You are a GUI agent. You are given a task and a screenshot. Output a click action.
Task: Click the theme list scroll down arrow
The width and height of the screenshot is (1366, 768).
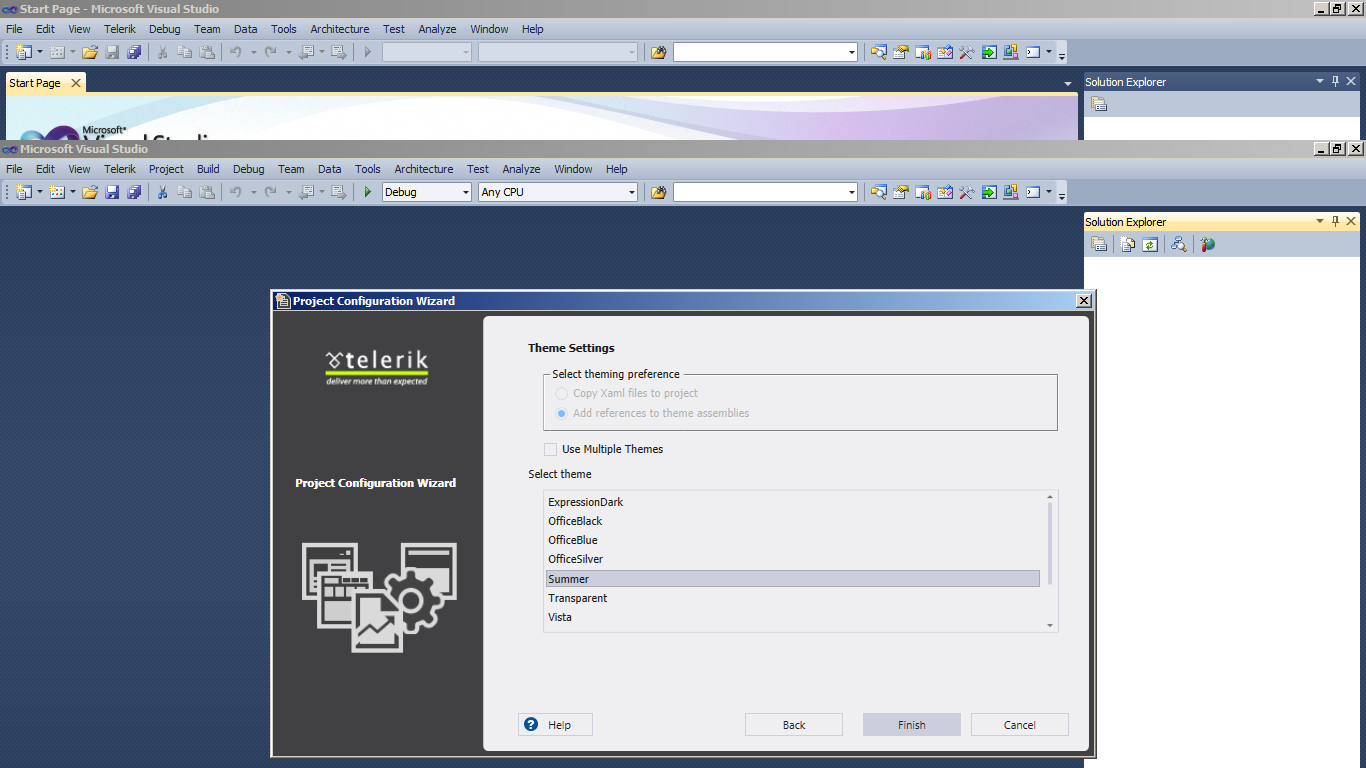click(x=1050, y=625)
